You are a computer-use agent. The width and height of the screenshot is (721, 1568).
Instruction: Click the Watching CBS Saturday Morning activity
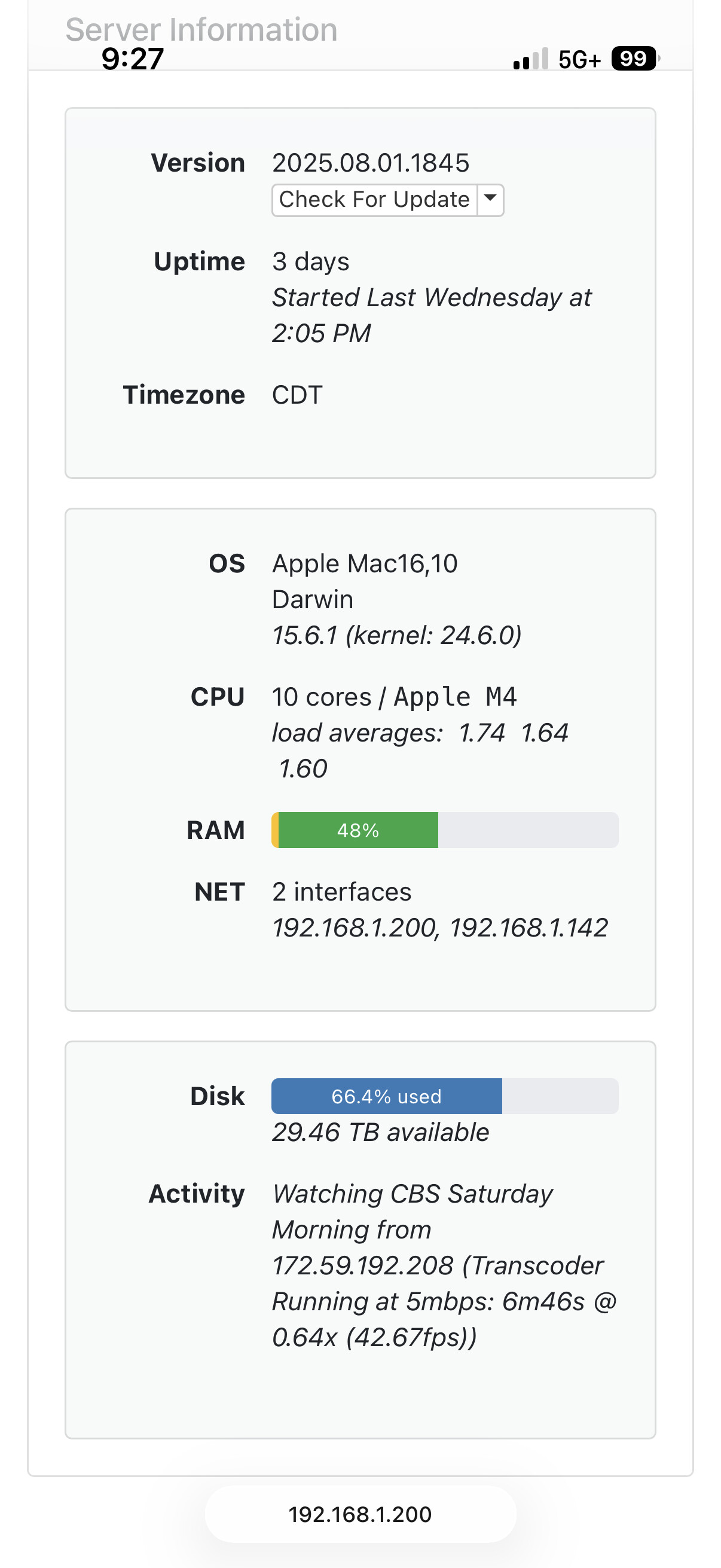point(413,1194)
